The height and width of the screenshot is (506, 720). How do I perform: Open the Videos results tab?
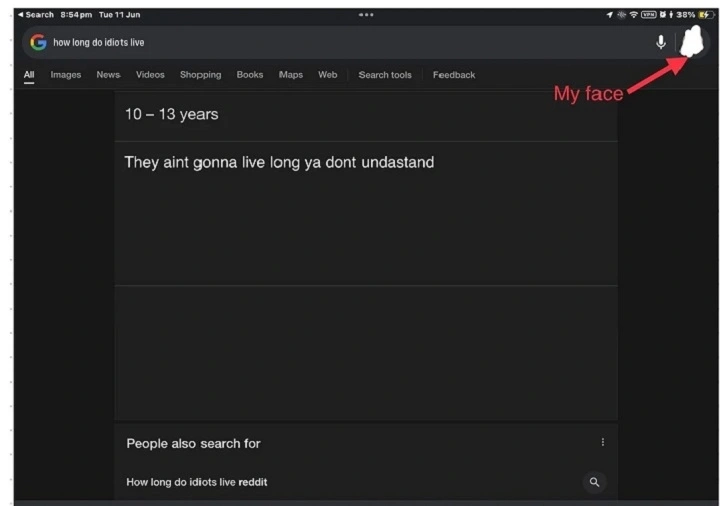(150, 75)
